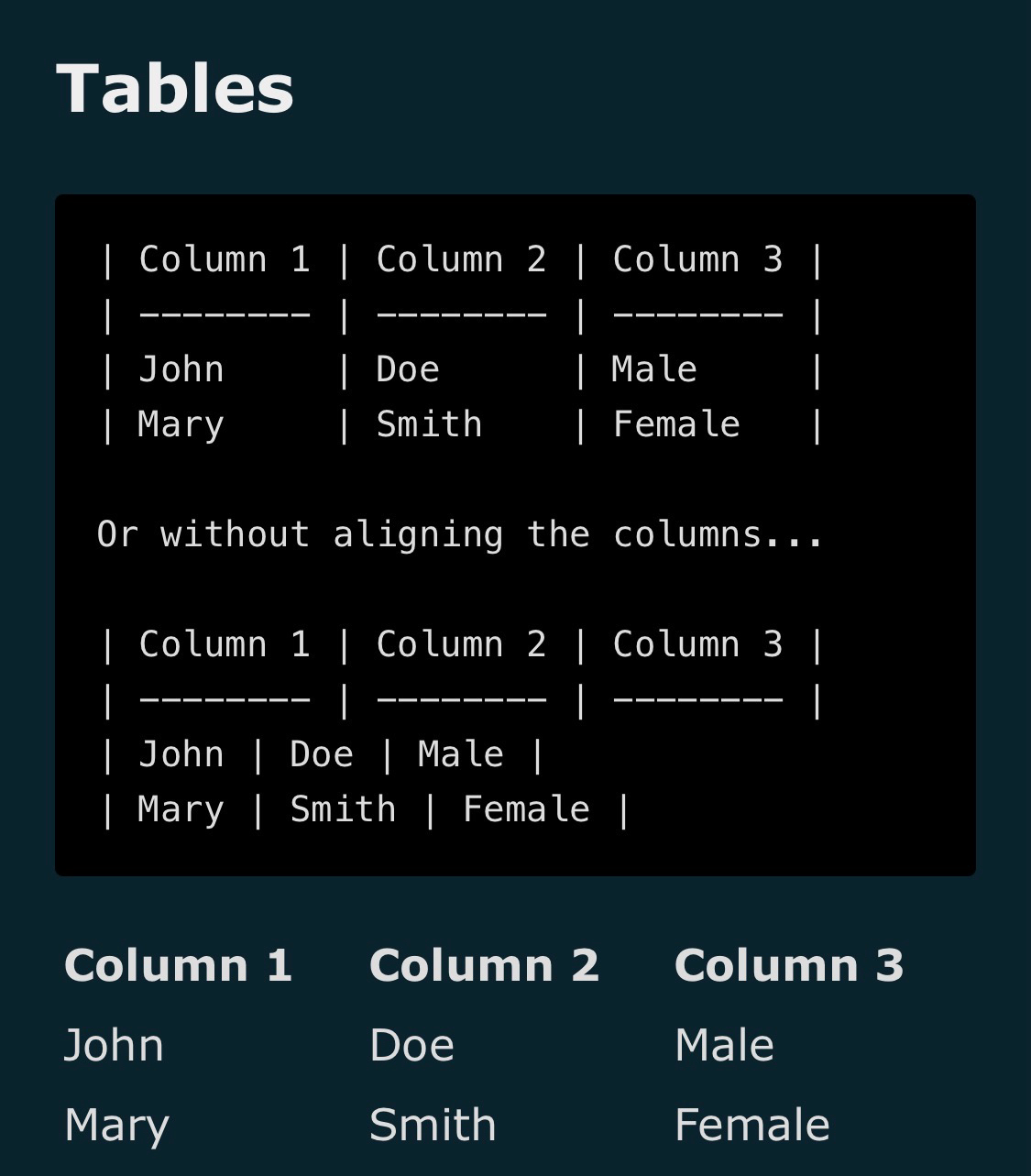The width and height of the screenshot is (1031, 1176).
Task: Click the "Male" cell in rendered table
Action: (x=724, y=1046)
